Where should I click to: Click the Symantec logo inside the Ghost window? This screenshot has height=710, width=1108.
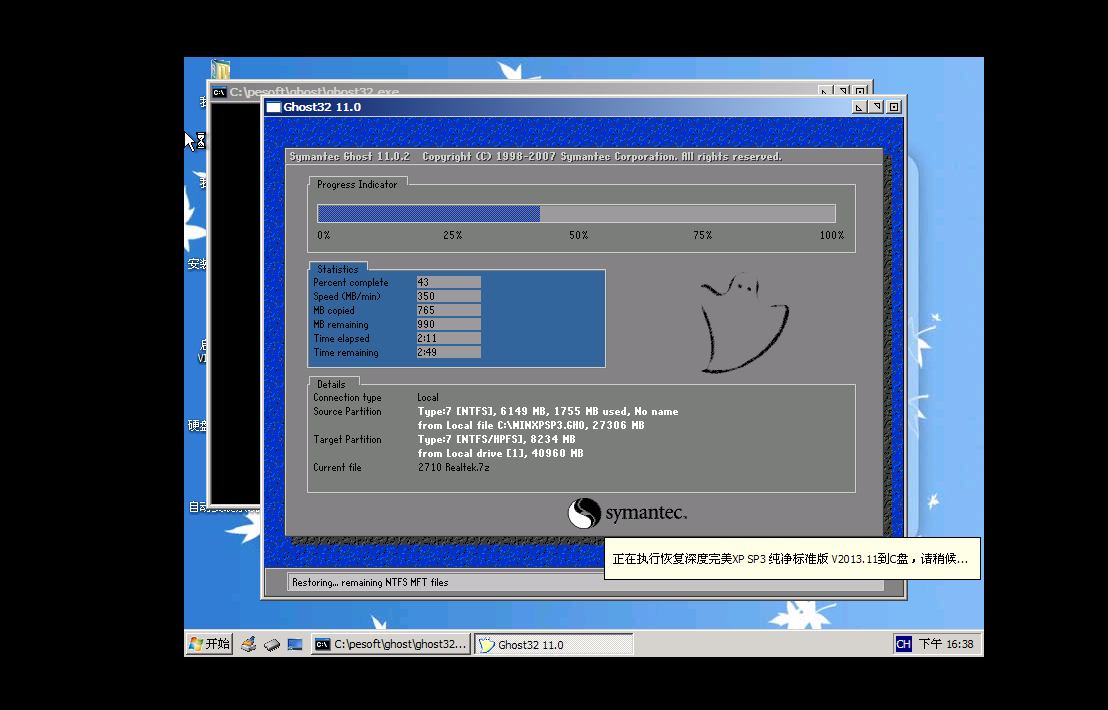click(x=630, y=513)
